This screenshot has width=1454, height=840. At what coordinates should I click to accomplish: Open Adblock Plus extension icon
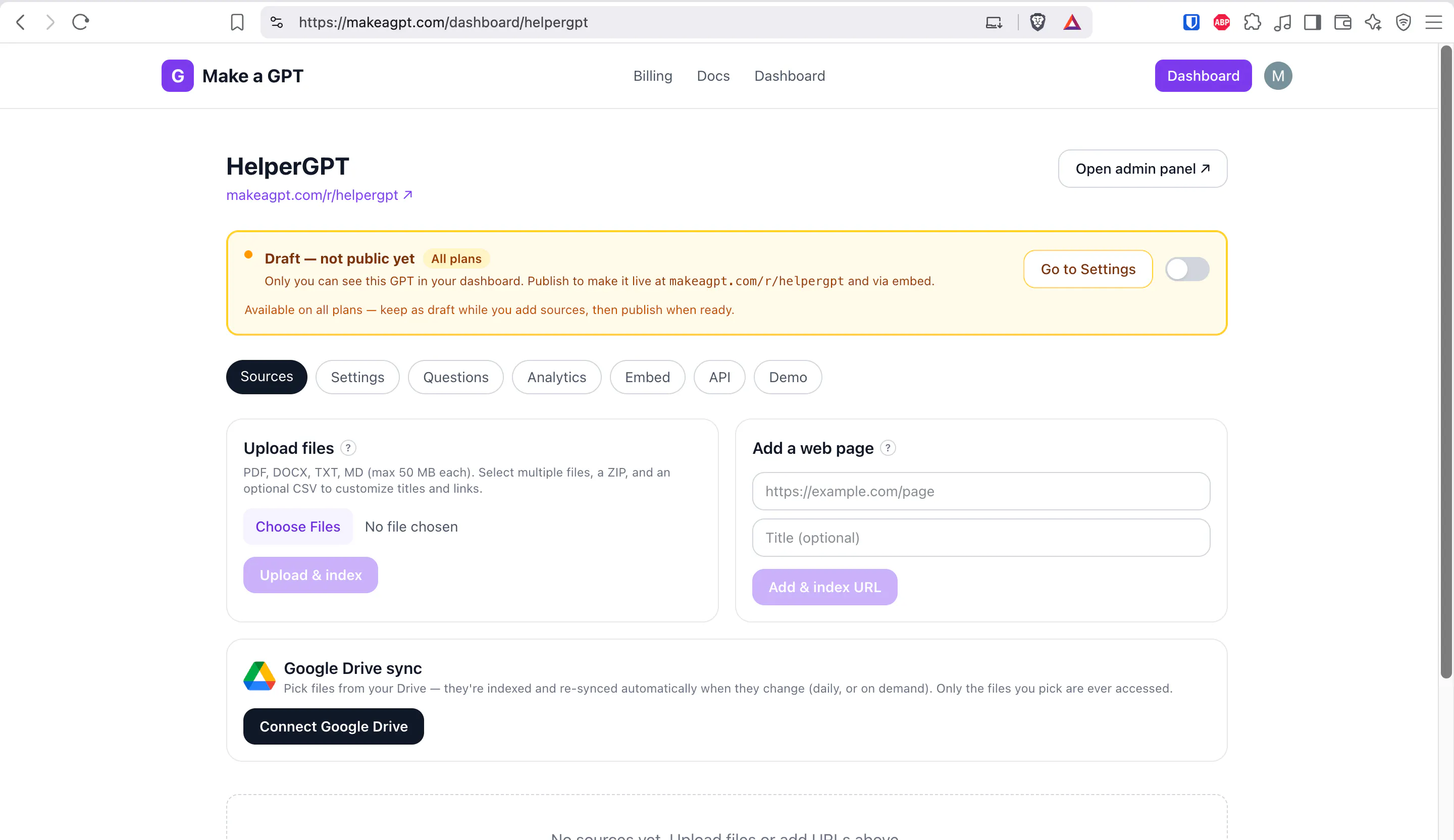tap(1221, 23)
